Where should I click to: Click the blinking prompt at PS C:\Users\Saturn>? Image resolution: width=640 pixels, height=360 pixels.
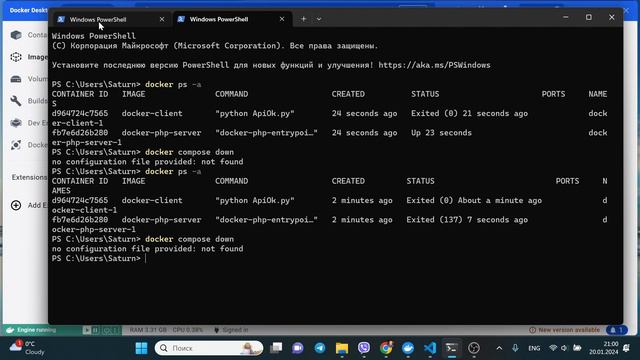pos(145,258)
